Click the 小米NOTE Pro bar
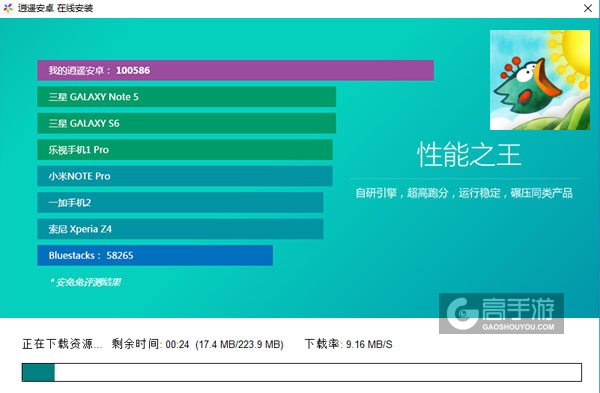This screenshot has width=600, height=393. pyautogui.click(x=185, y=176)
